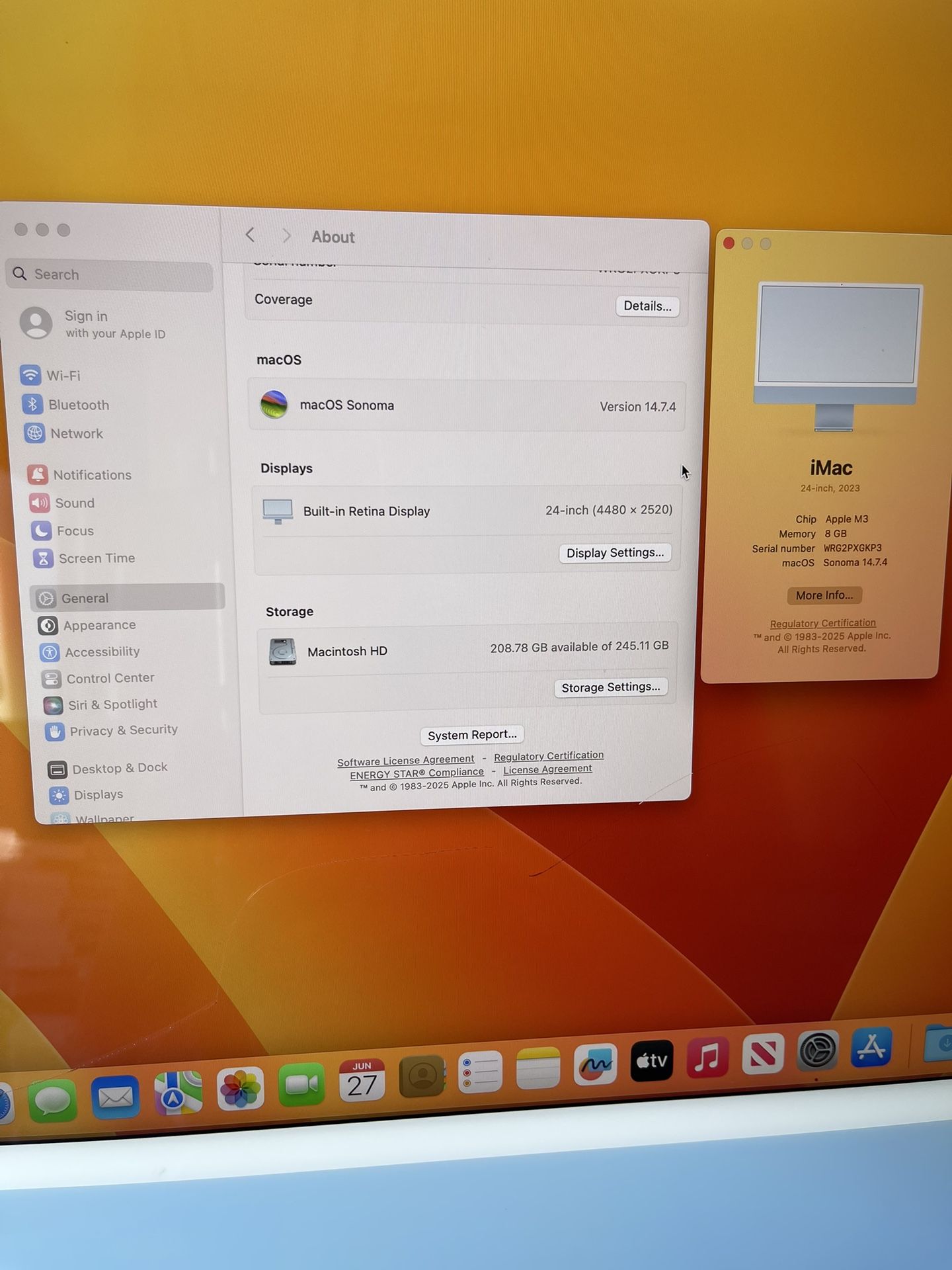952x1270 pixels.
Task: Click the iMac image in About This Mac
Action: [x=837, y=357]
